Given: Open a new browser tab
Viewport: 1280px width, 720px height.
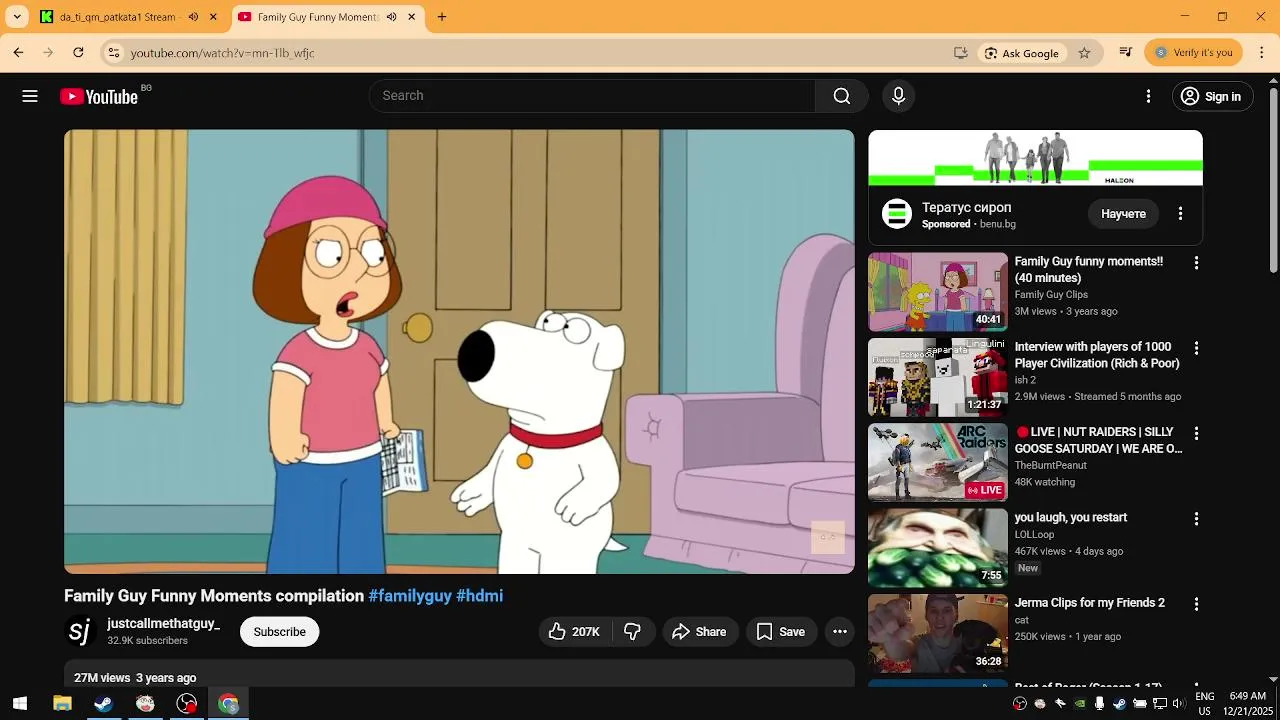Looking at the screenshot, I should coord(442,17).
